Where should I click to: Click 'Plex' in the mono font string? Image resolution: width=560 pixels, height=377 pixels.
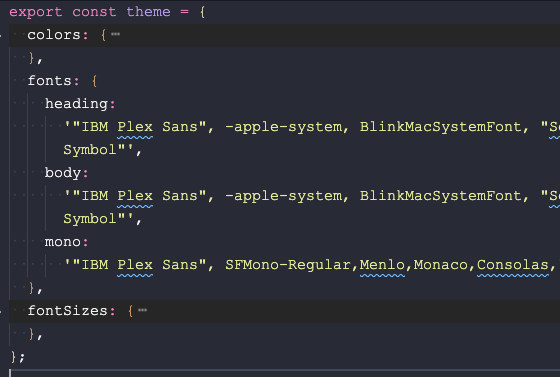[135, 265]
